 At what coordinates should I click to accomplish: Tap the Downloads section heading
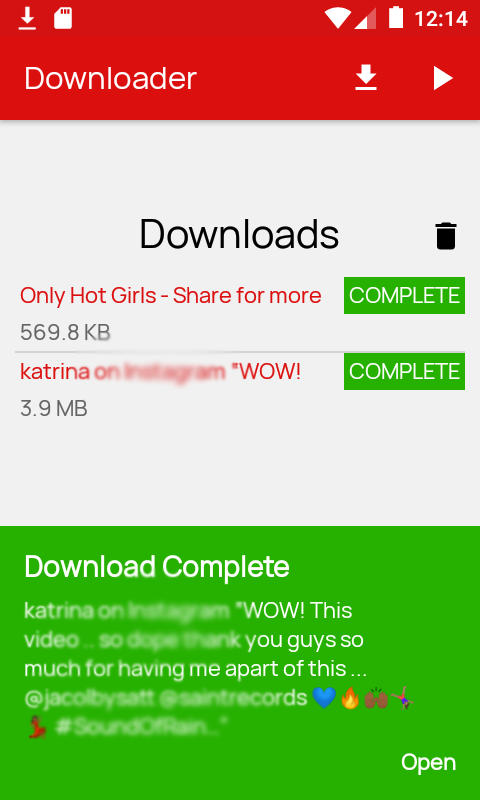coord(239,235)
